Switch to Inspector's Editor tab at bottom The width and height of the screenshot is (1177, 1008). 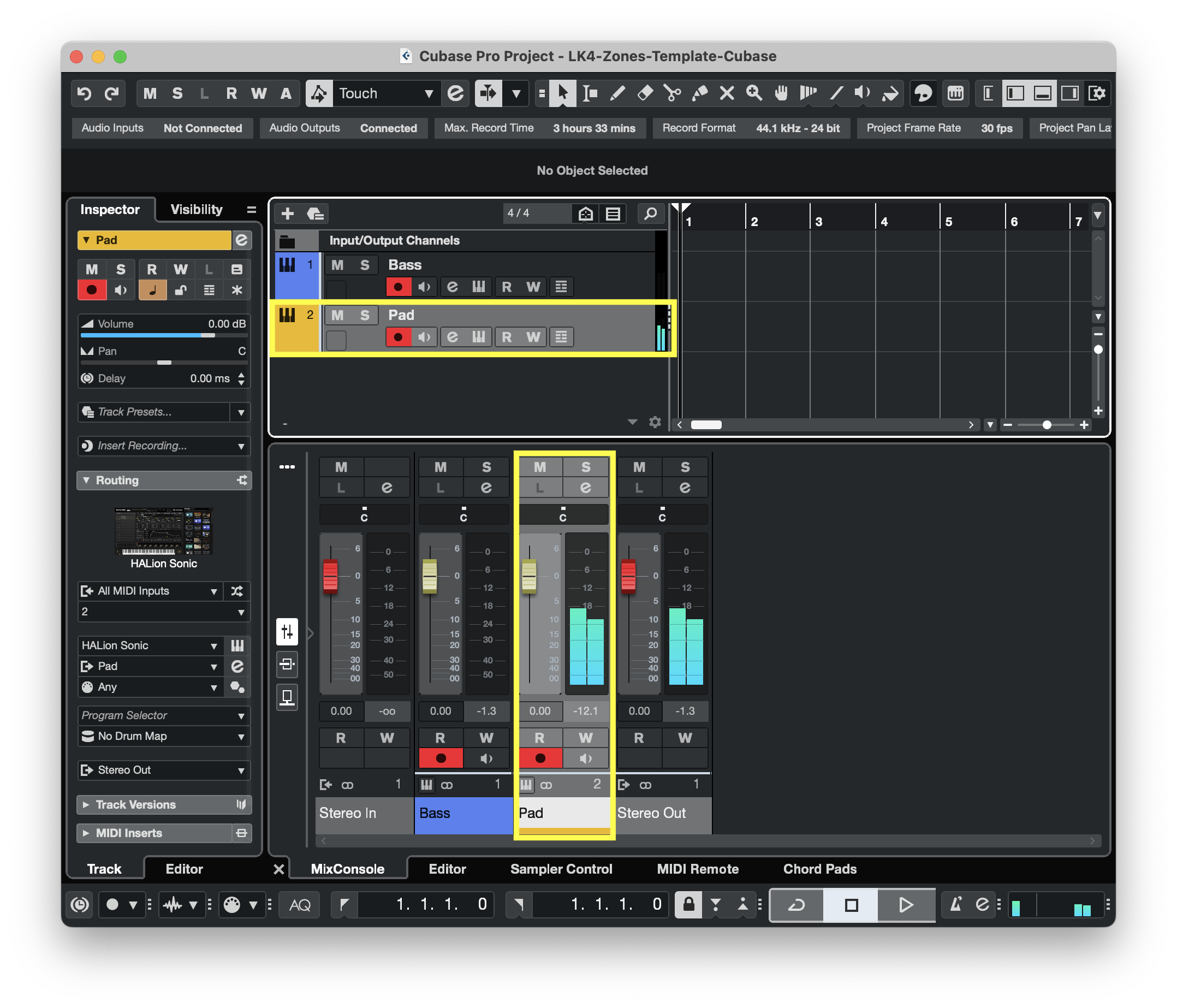(x=184, y=869)
